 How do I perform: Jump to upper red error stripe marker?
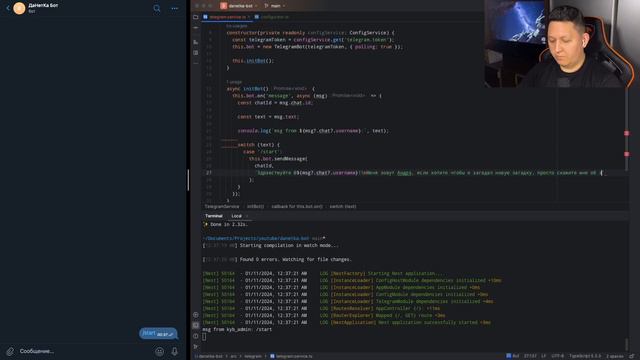627,133
